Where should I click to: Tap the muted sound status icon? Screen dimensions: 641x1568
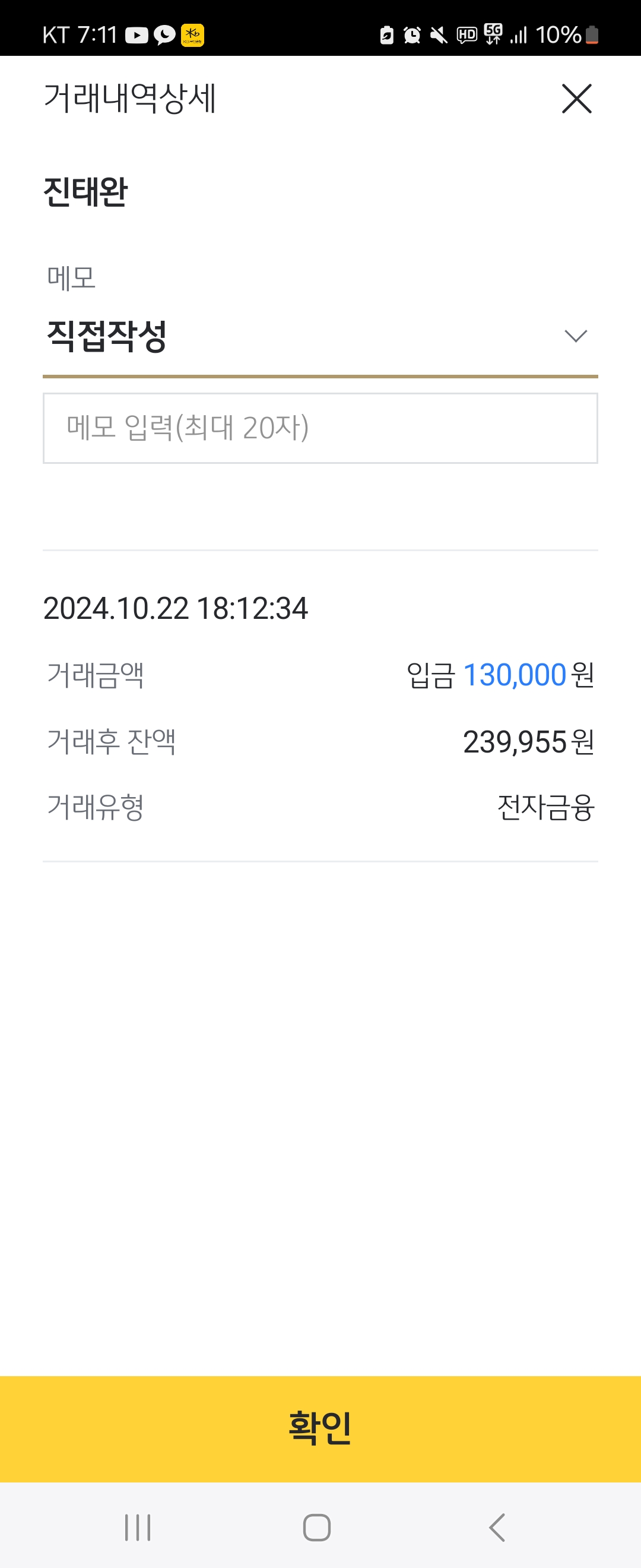point(439,35)
